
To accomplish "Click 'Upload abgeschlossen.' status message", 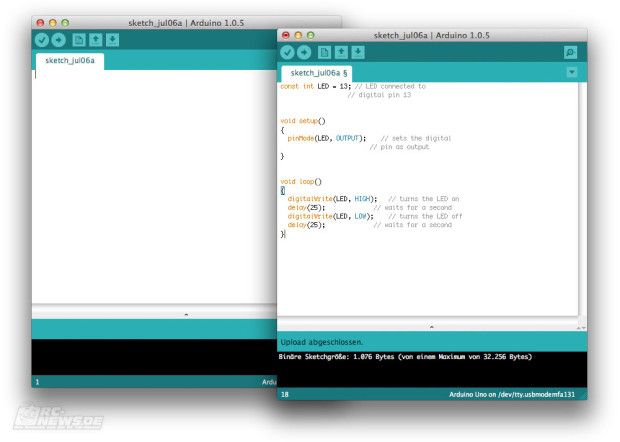I will pyautogui.click(x=321, y=342).
